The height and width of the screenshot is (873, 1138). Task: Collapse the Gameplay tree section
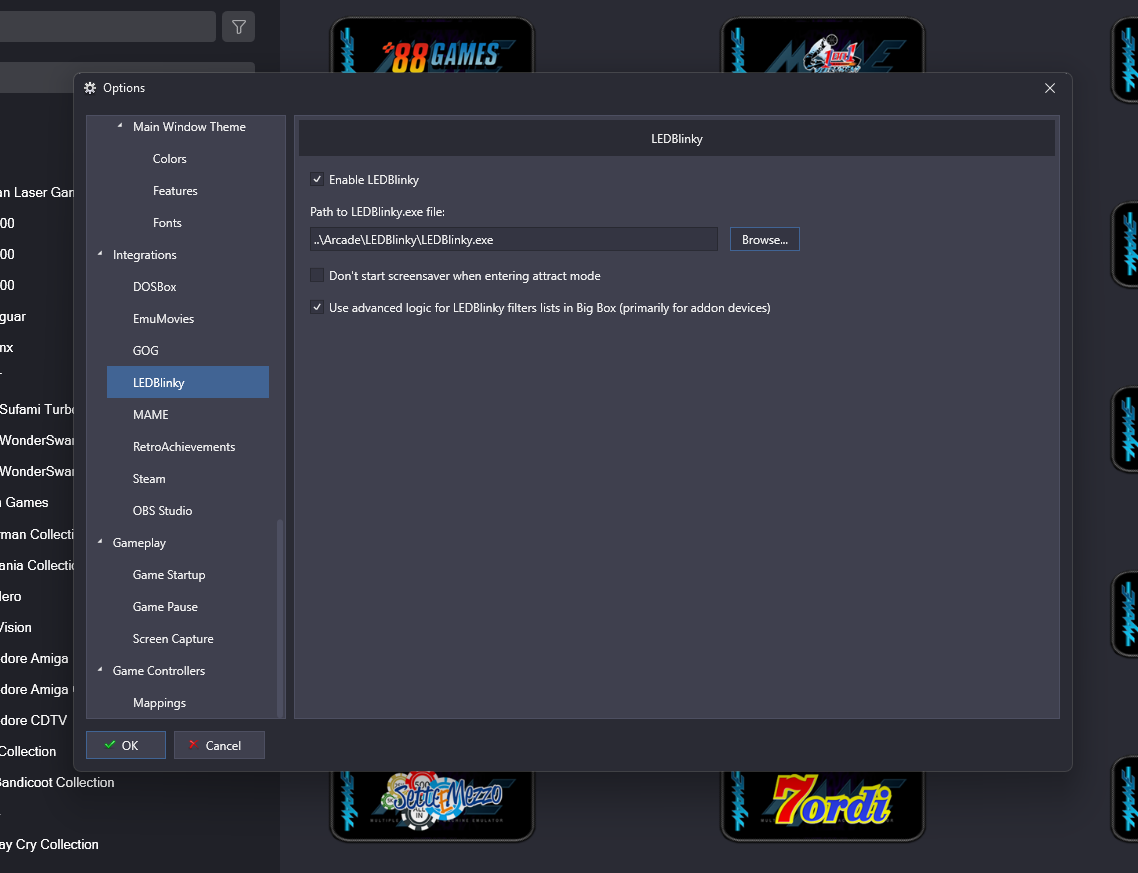(x=100, y=541)
